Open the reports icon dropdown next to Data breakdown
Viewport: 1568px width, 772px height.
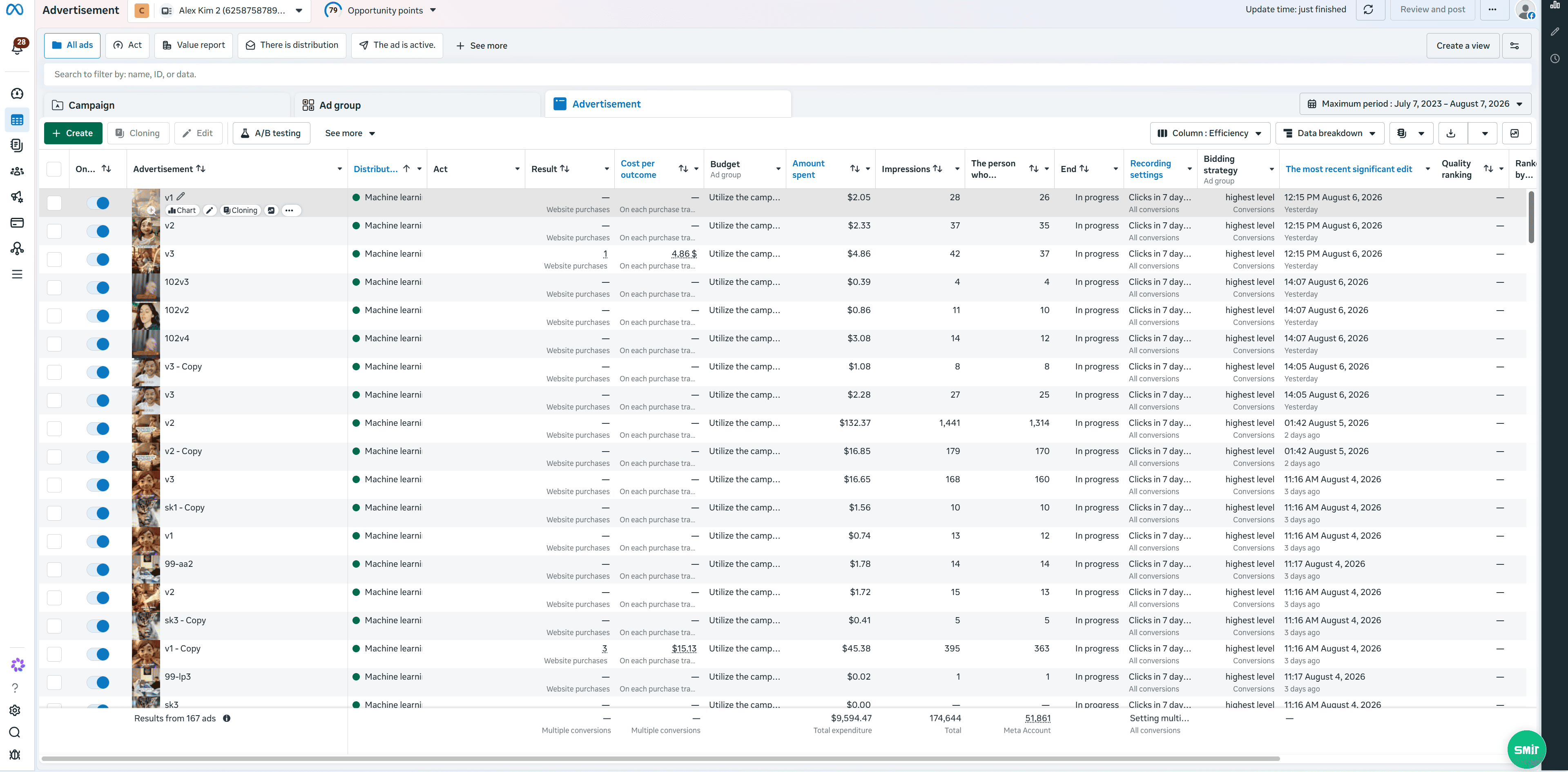1411,133
